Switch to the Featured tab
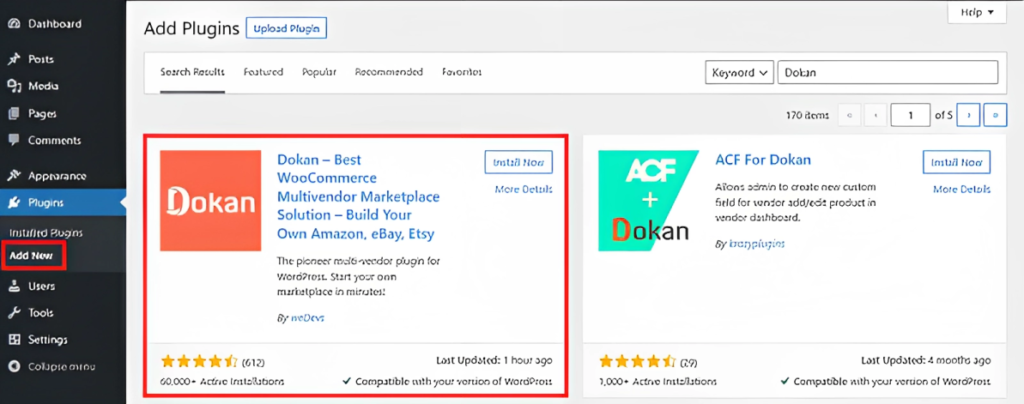 tap(263, 72)
